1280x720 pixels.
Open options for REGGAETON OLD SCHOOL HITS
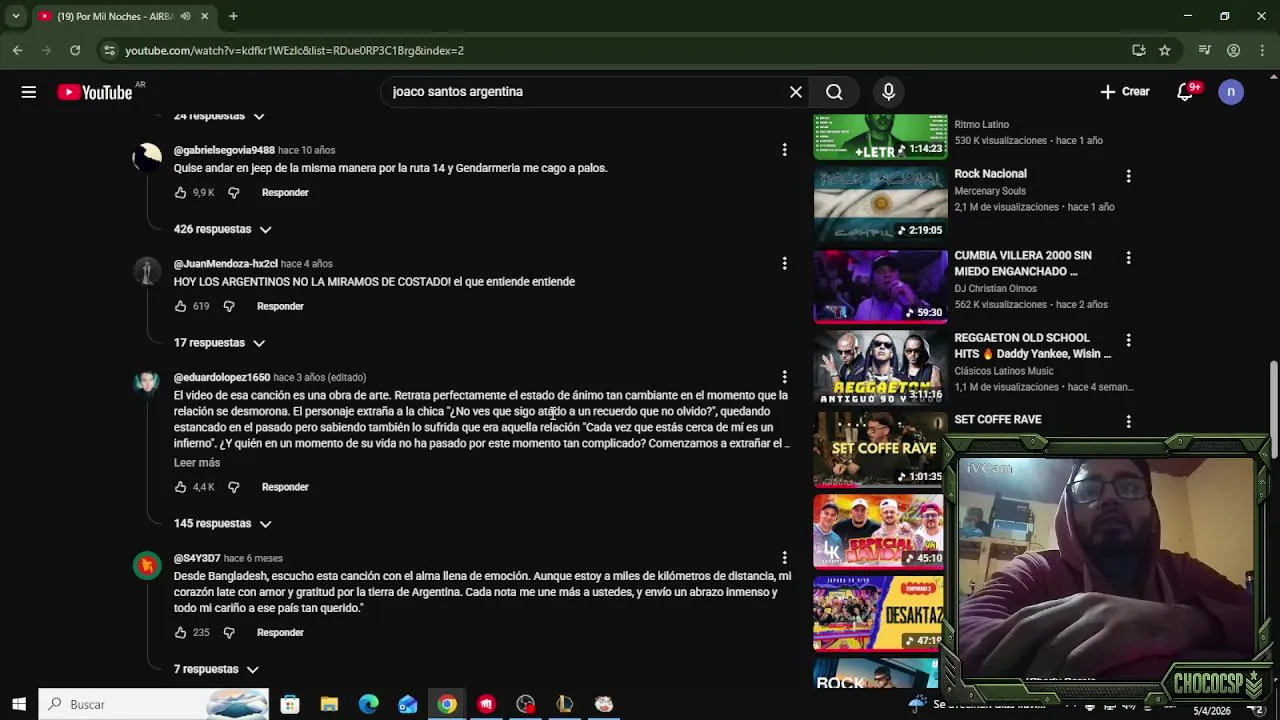tap(1128, 340)
